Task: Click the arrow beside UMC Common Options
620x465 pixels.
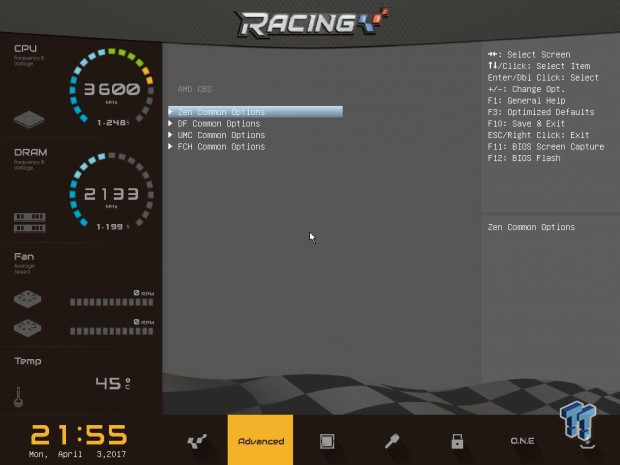Action: point(170,135)
